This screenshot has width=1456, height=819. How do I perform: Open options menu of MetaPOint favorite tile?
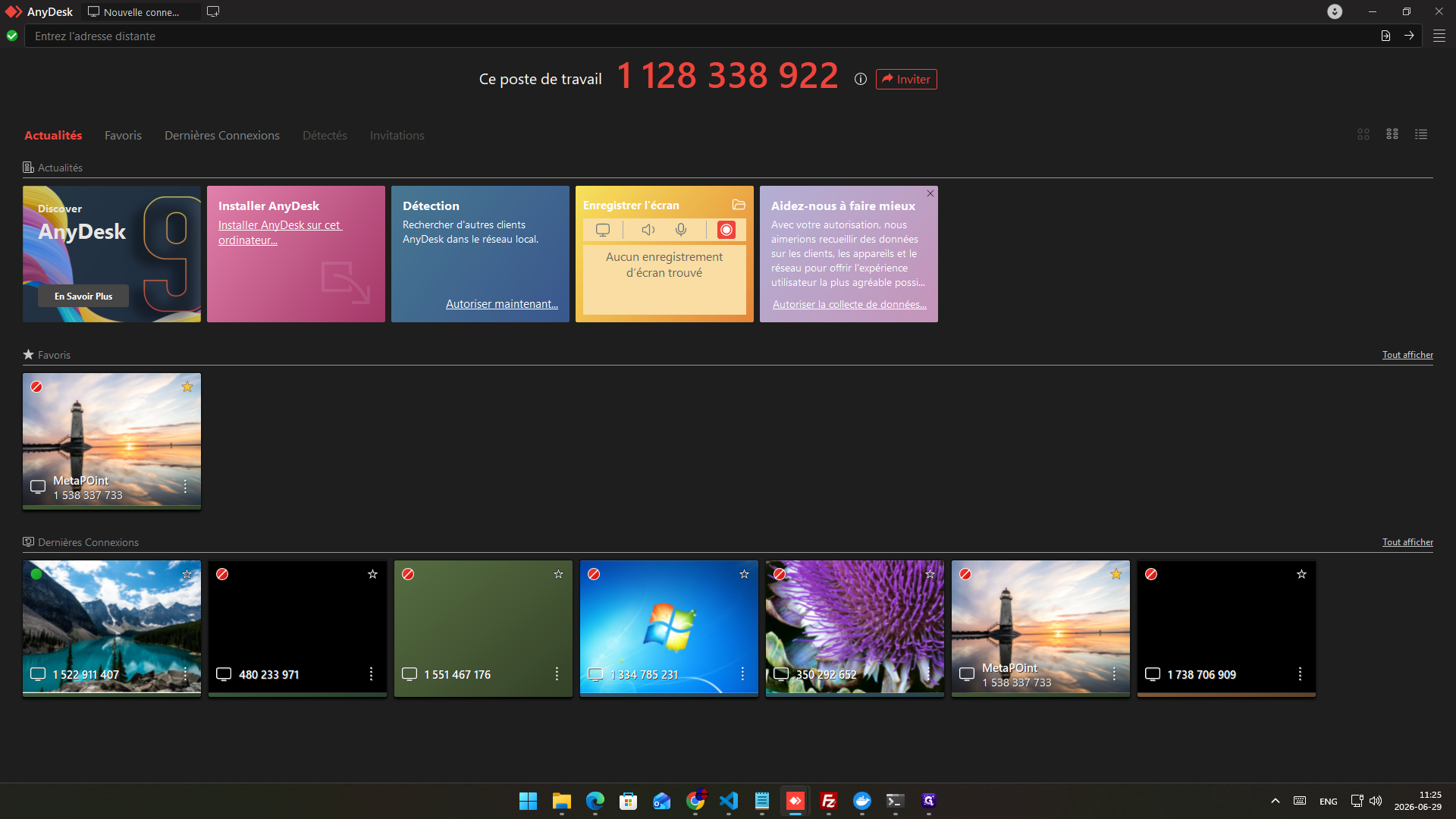click(185, 486)
